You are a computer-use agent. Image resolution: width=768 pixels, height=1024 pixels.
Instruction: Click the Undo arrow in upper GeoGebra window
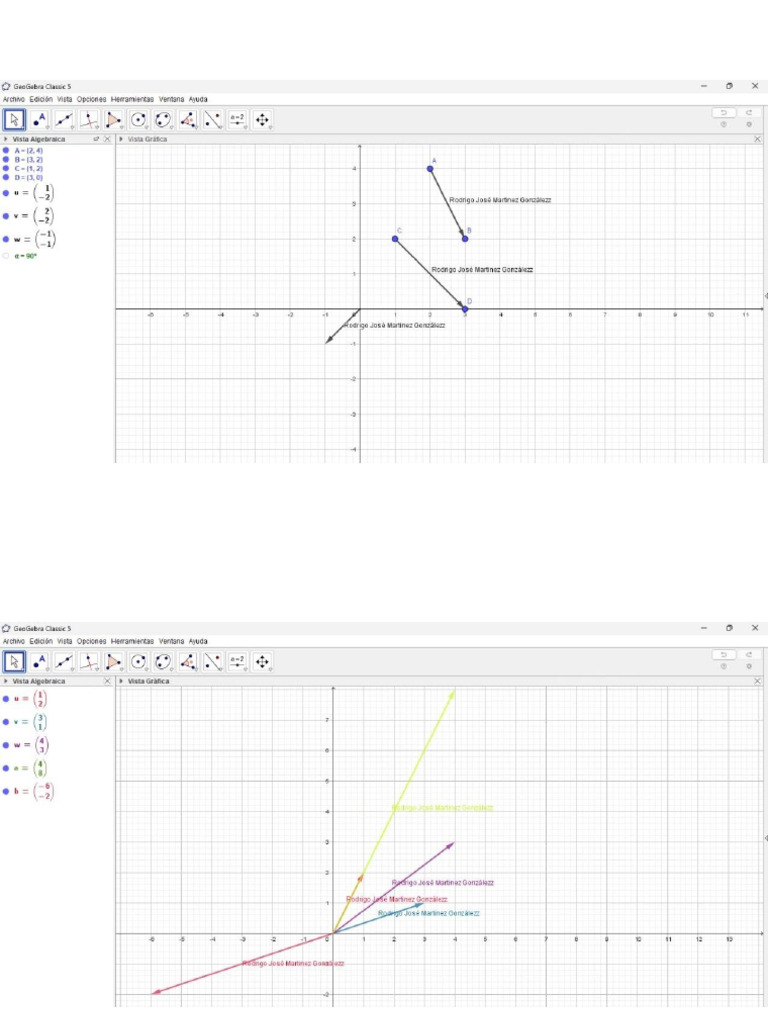724,113
